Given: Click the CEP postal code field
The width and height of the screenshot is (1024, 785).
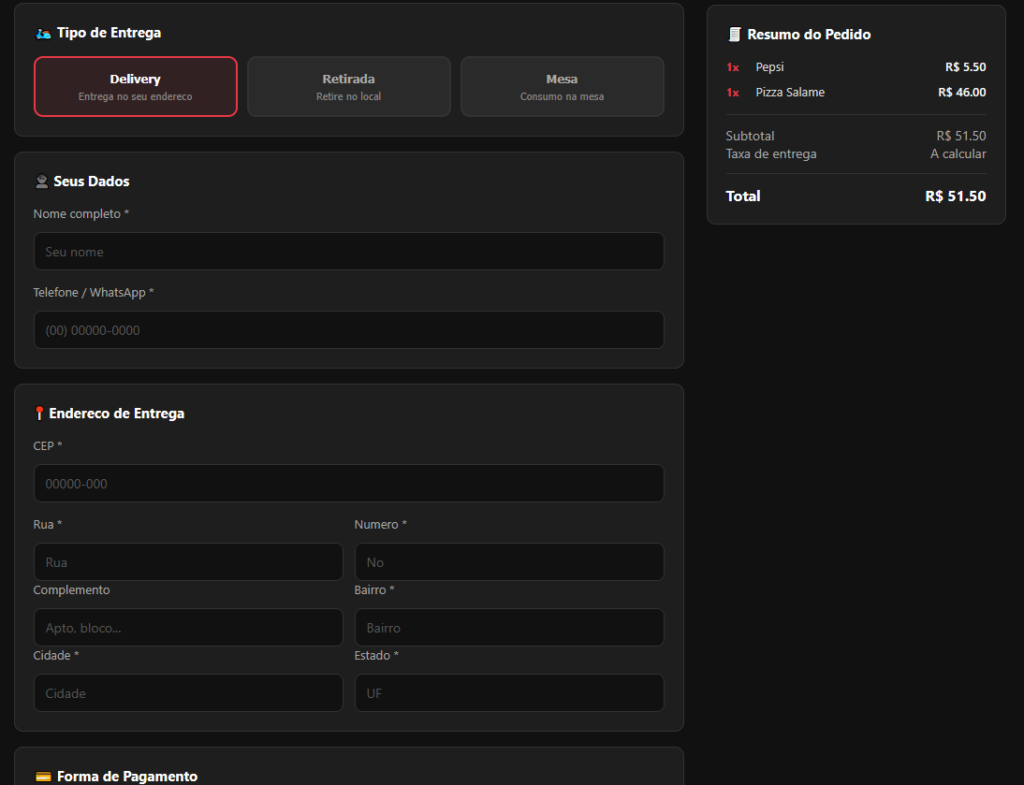Looking at the screenshot, I should [348, 483].
